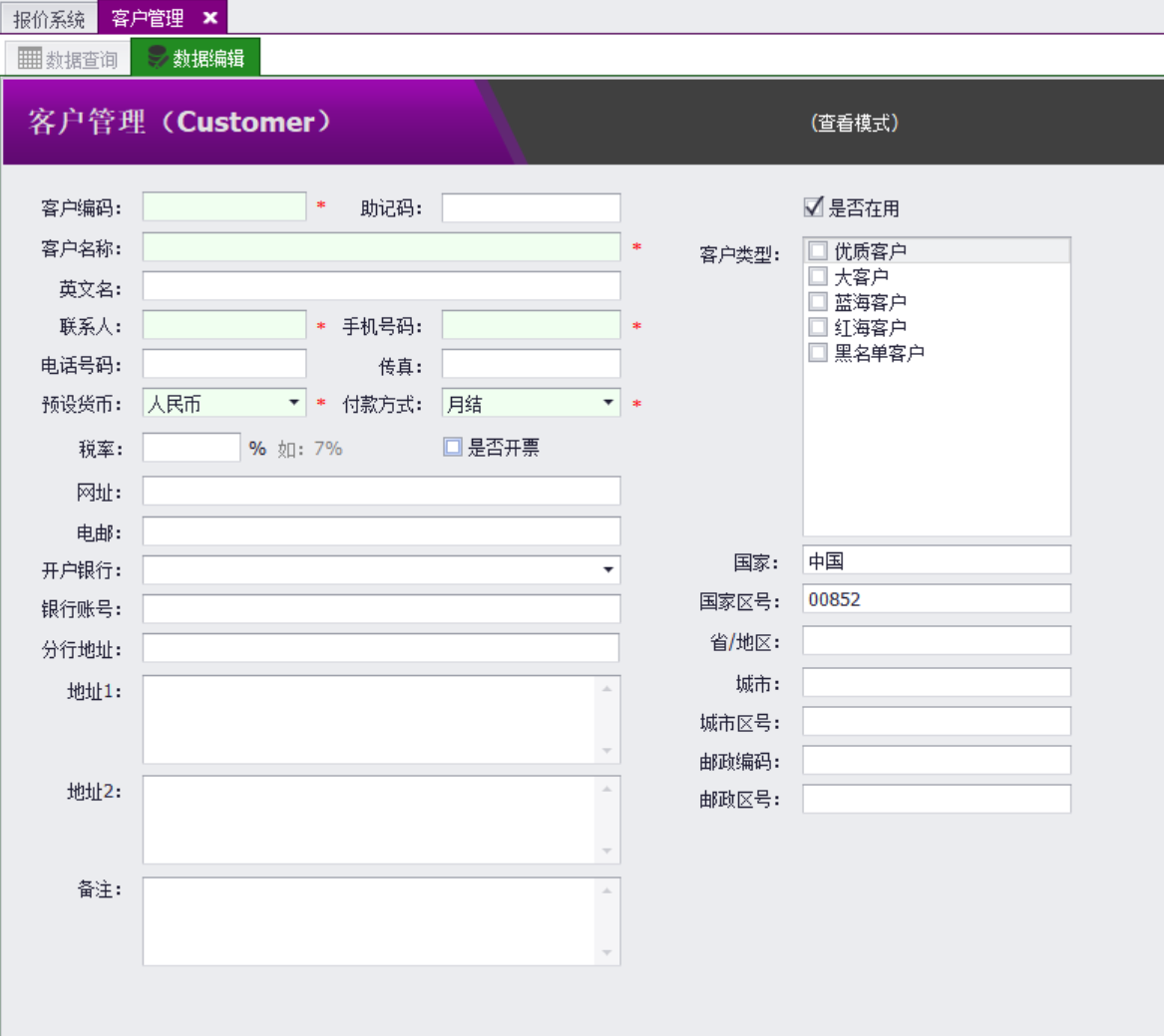Image resolution: width=1164 pixels, height=1036 pixels.
Task: Click the 客户编码 input field
Action: pos(224,206)
